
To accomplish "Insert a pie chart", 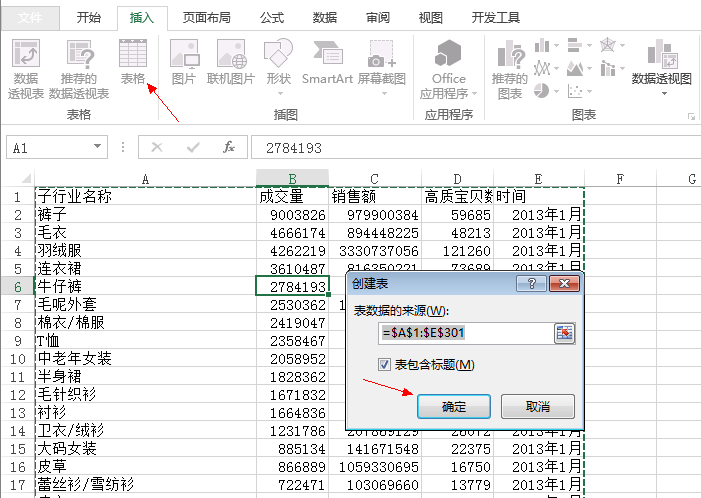I will click(x=541, y=91).
